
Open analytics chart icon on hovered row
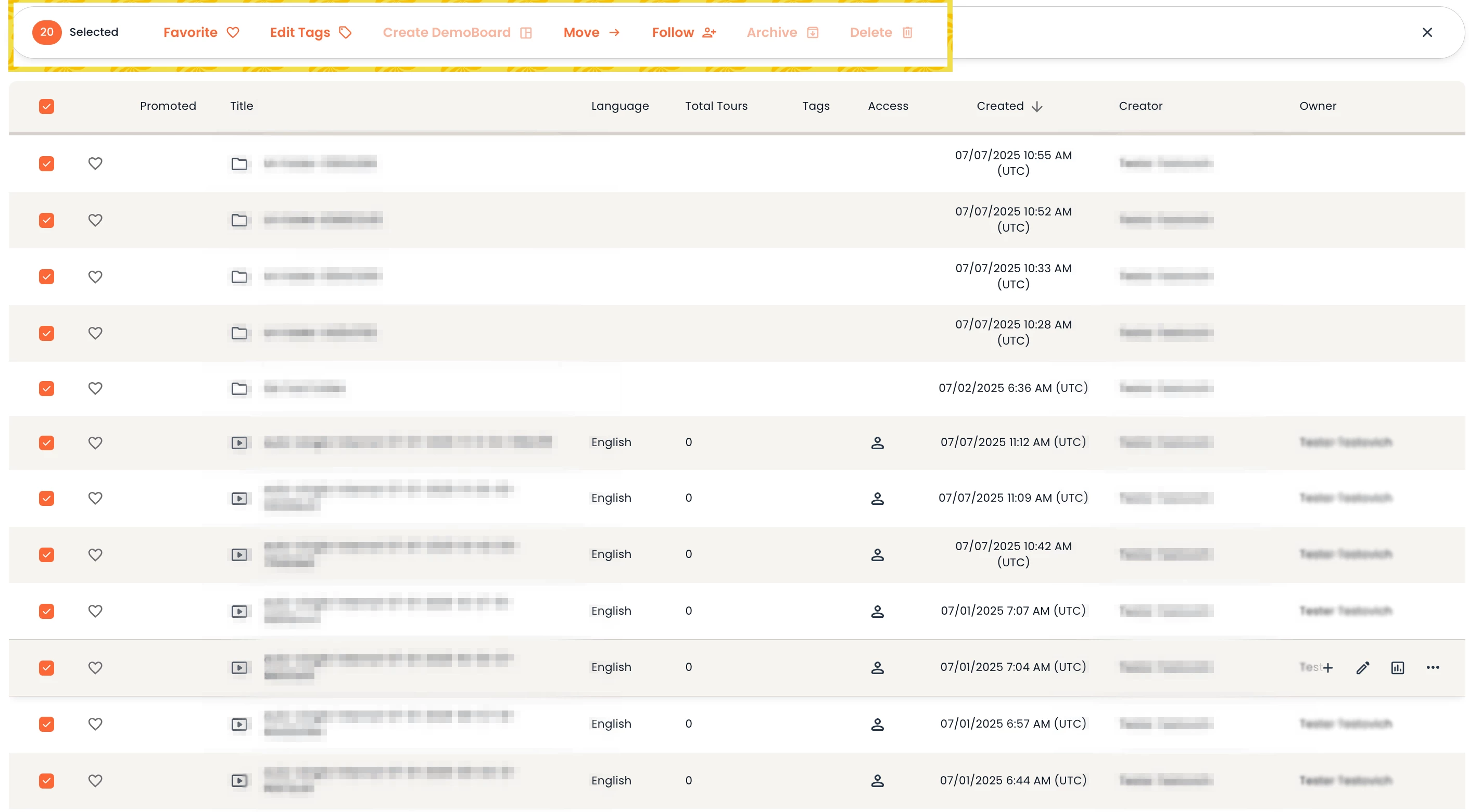1397,668
